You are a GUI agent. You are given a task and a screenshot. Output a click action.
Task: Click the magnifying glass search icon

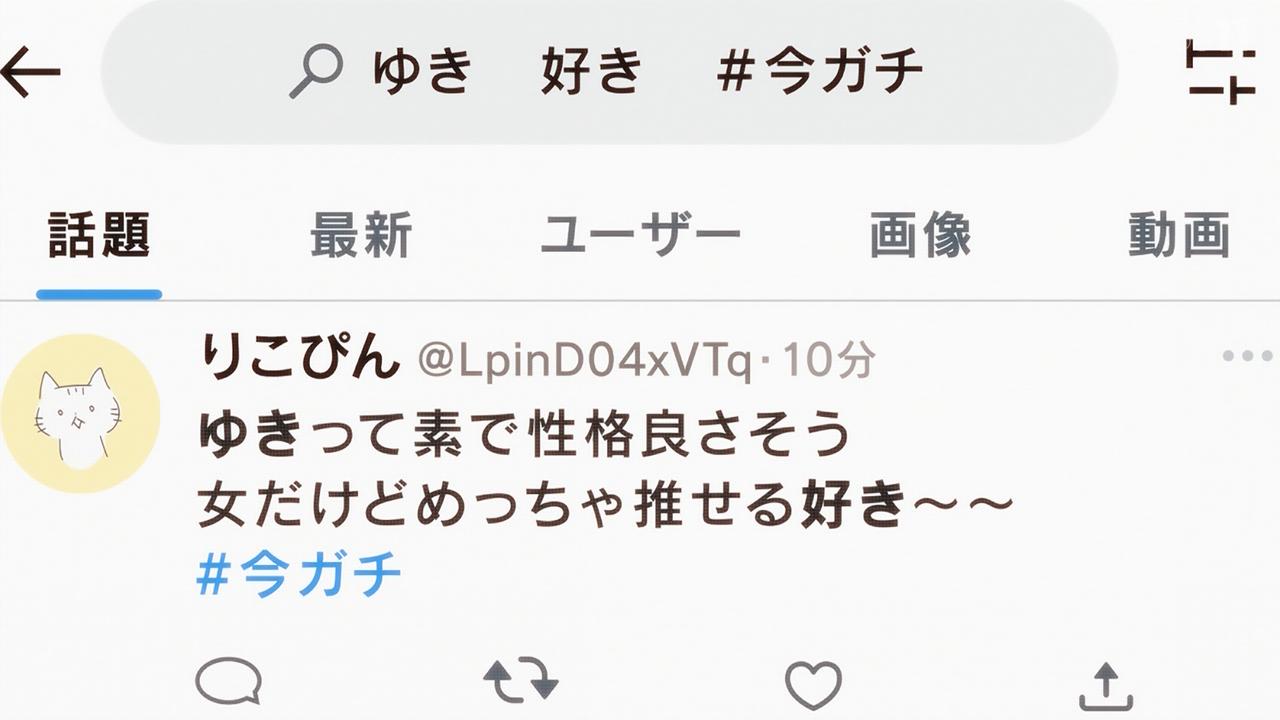pyautogui.click(x=315, y=73)
